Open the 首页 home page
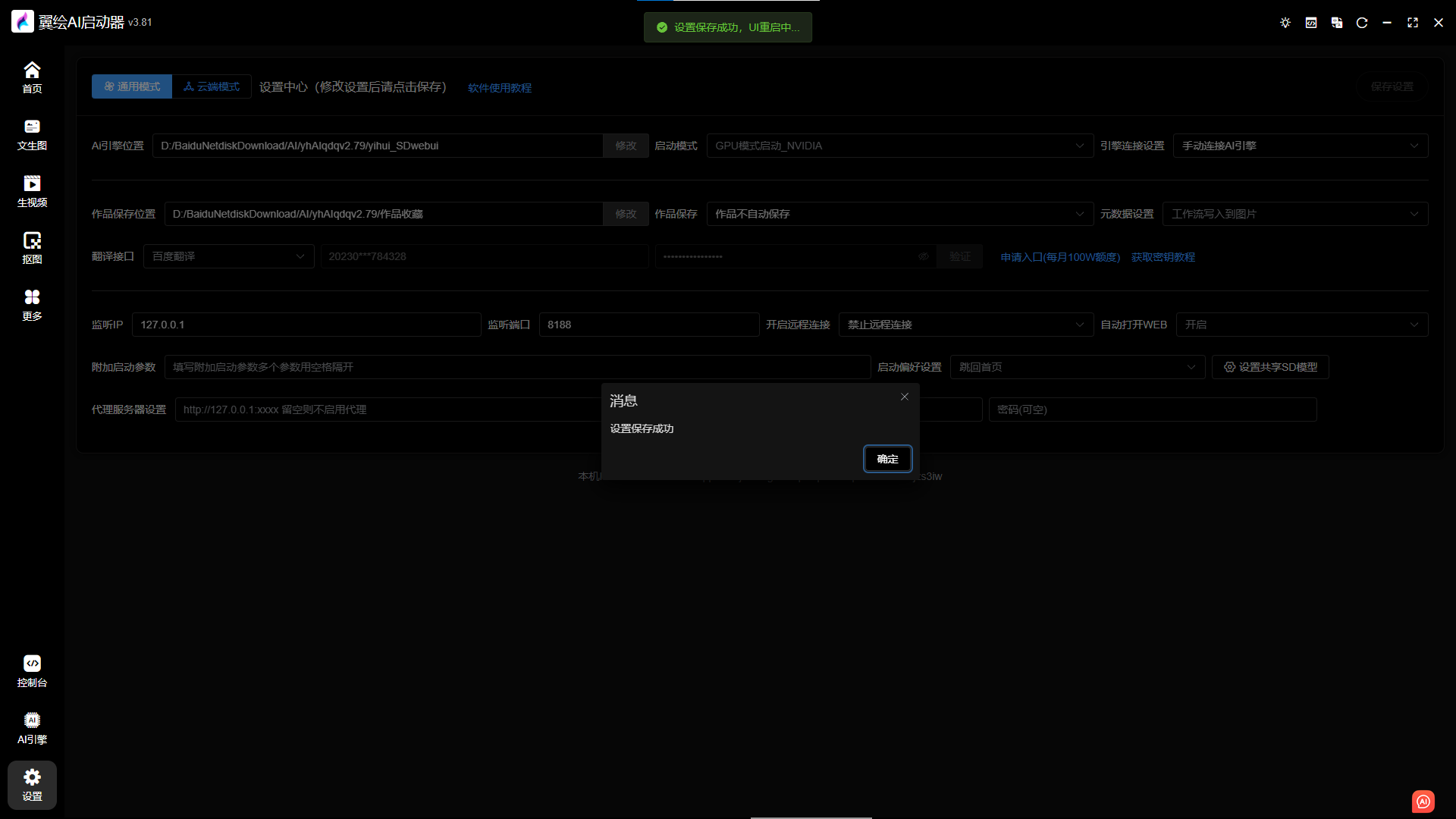Viewport: 1456px width, 819px height. click(x=32, y=77)
